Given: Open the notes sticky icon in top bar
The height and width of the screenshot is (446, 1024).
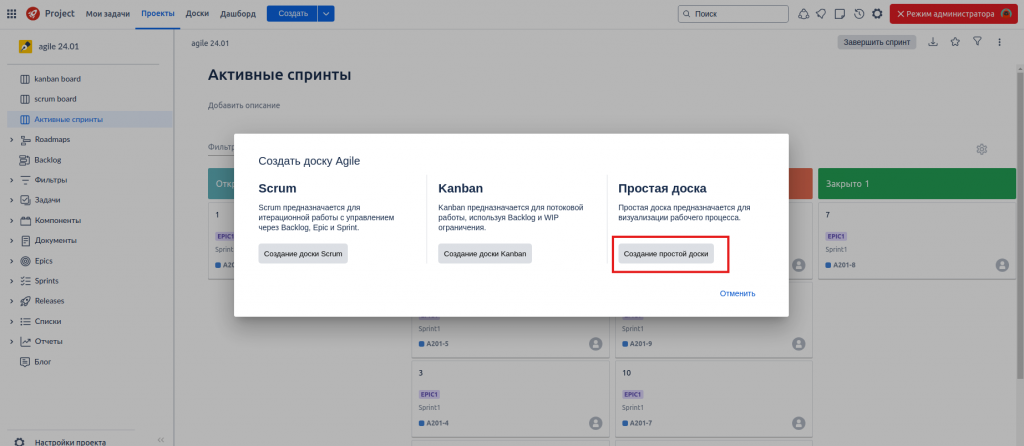Looking at the screenshot, I should 840,14.
